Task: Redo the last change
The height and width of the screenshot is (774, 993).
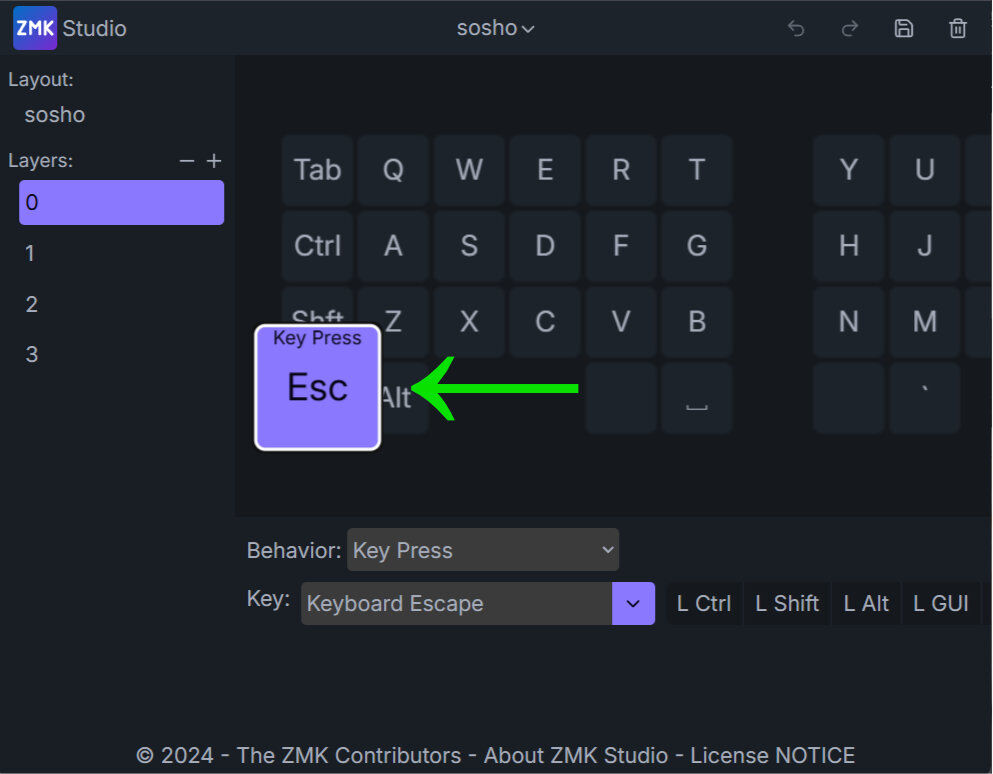Action: pyautogui.click(x=850, y=28)
